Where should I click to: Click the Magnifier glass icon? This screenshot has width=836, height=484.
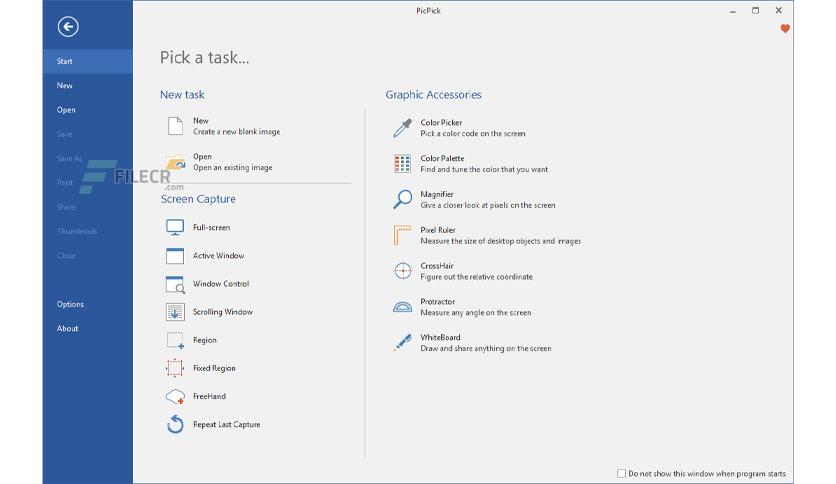coord(403,199)
